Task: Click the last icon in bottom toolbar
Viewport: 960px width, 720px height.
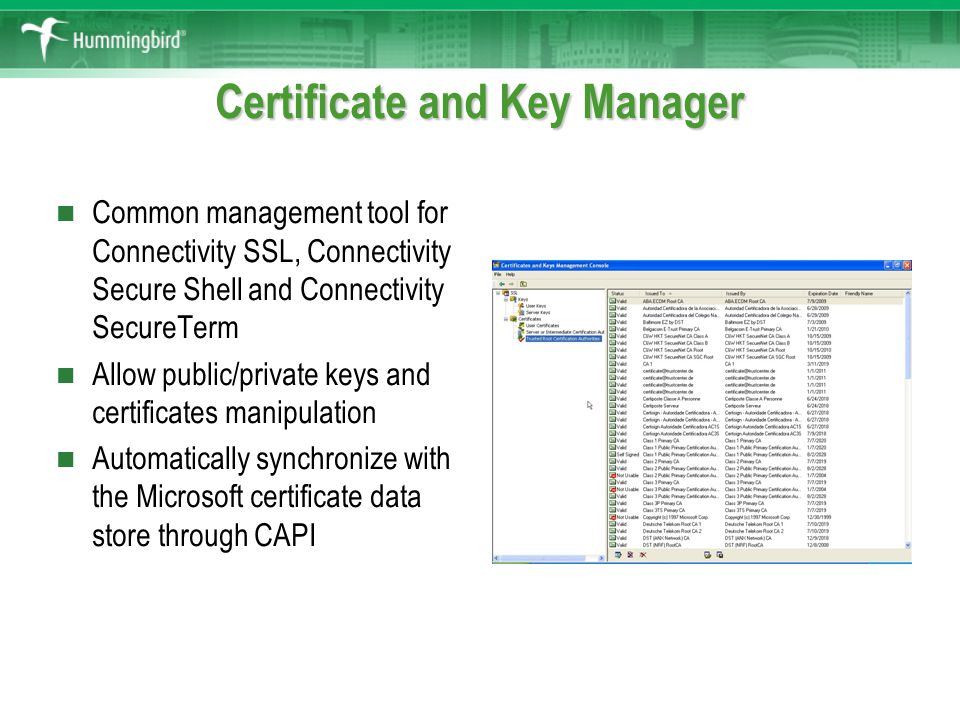Action: click(x=720, y=555)
